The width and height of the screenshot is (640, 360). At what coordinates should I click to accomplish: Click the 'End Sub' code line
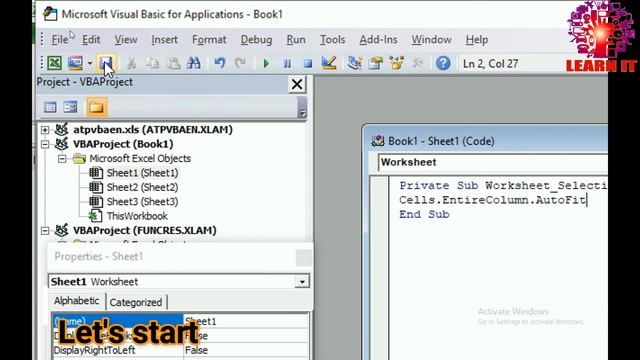tap(424, 214)
